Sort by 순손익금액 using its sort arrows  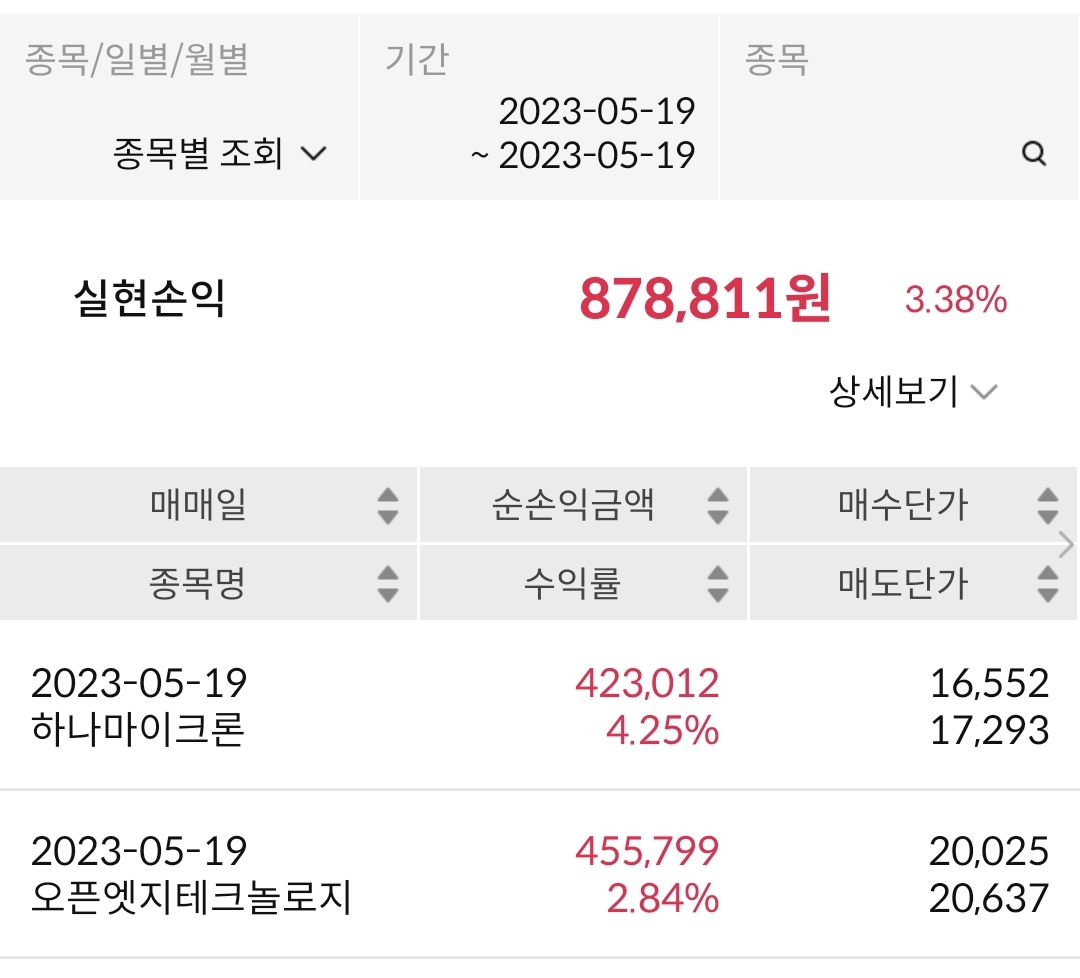pos(717,505)
